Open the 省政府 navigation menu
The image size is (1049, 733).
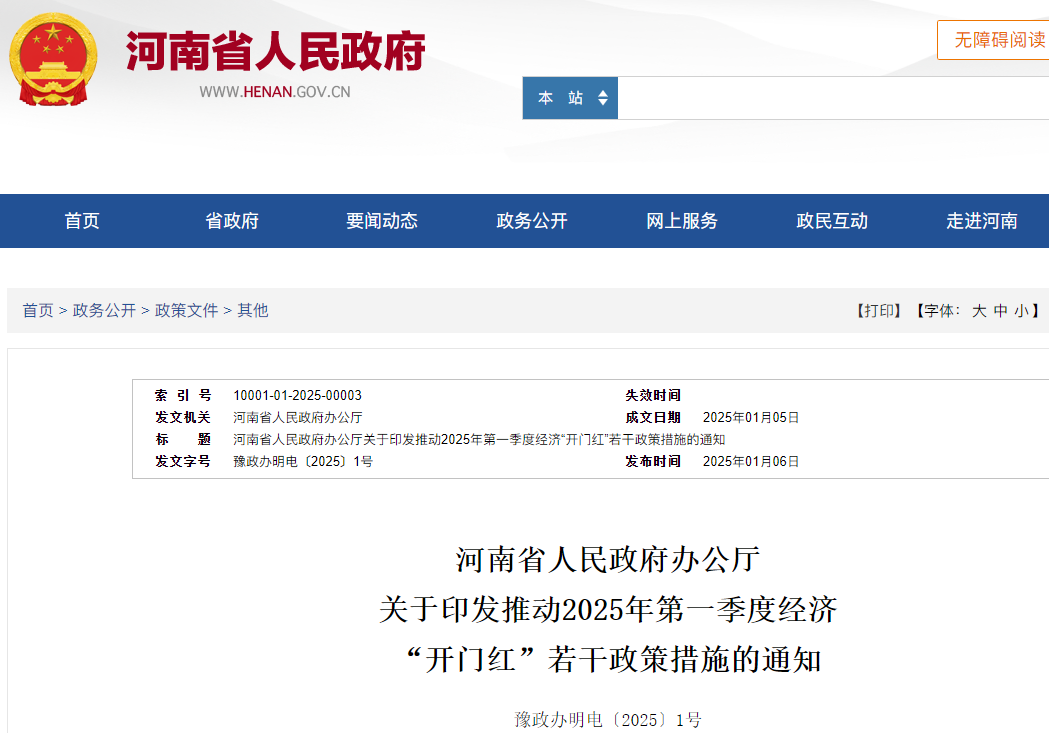coord(230,221)
